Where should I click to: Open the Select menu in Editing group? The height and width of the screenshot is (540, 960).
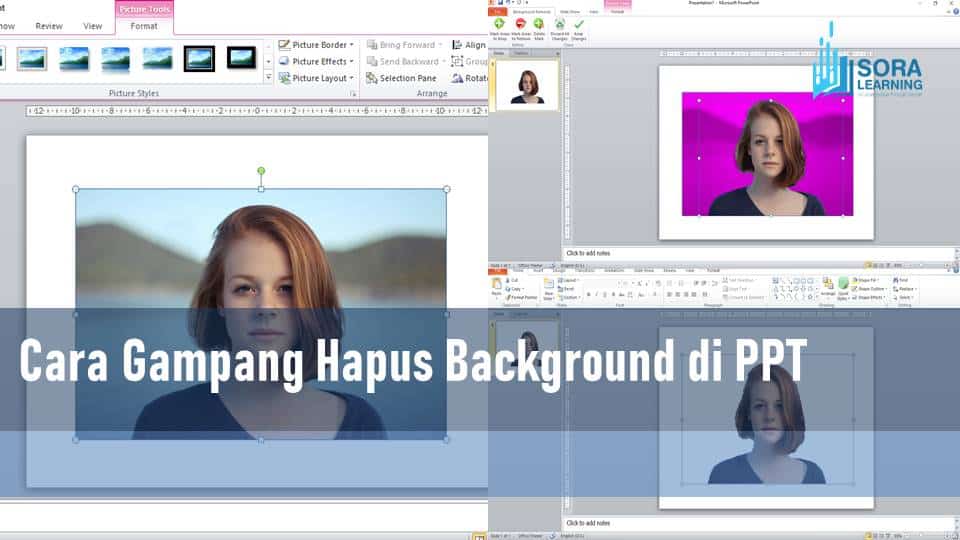(903, 298)
